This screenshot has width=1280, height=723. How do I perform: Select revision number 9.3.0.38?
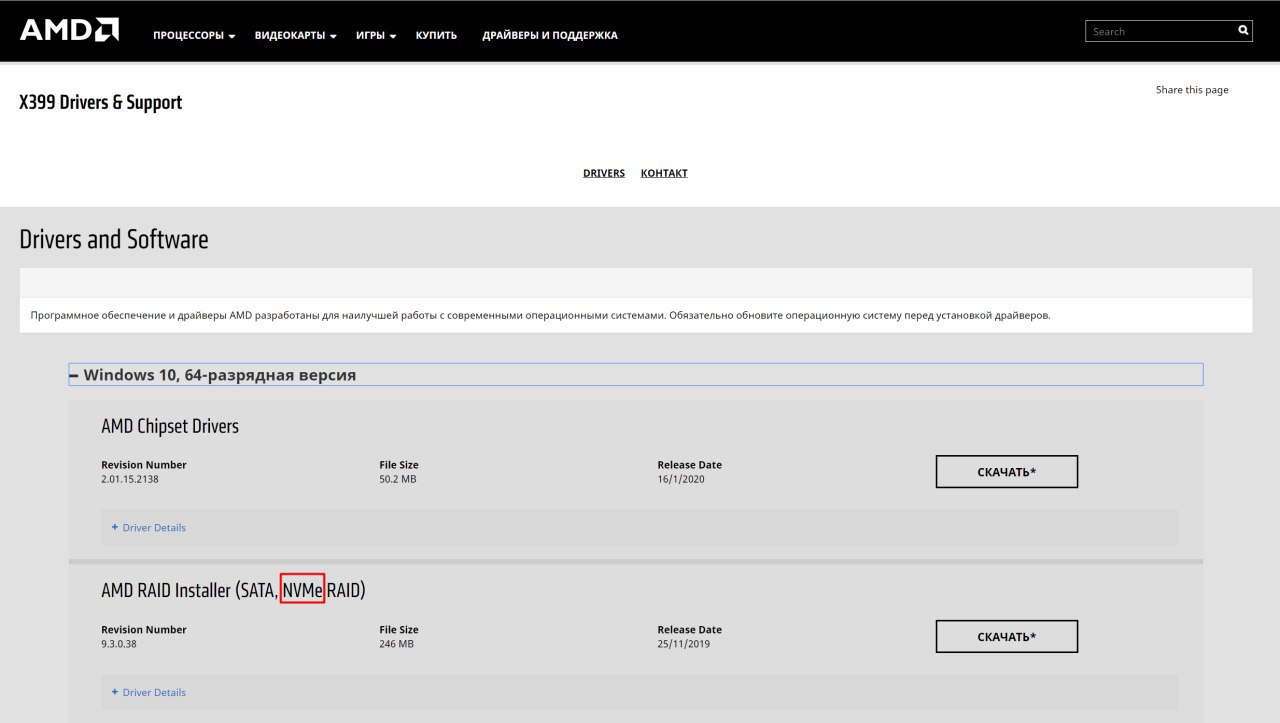[118, 644]
